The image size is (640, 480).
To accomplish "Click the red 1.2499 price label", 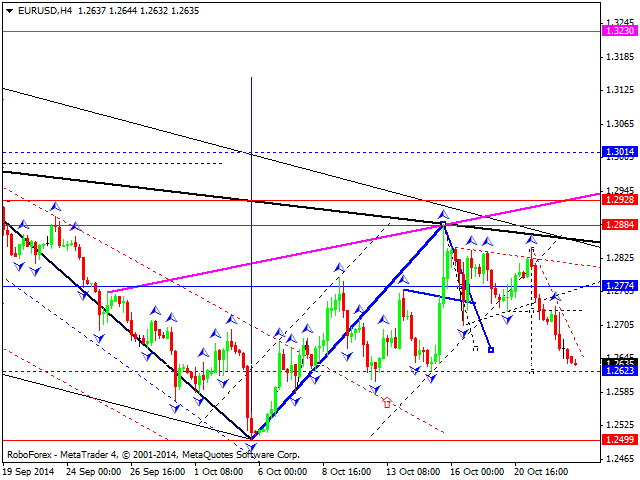I will pyautogui.click(x=617, y=440).
